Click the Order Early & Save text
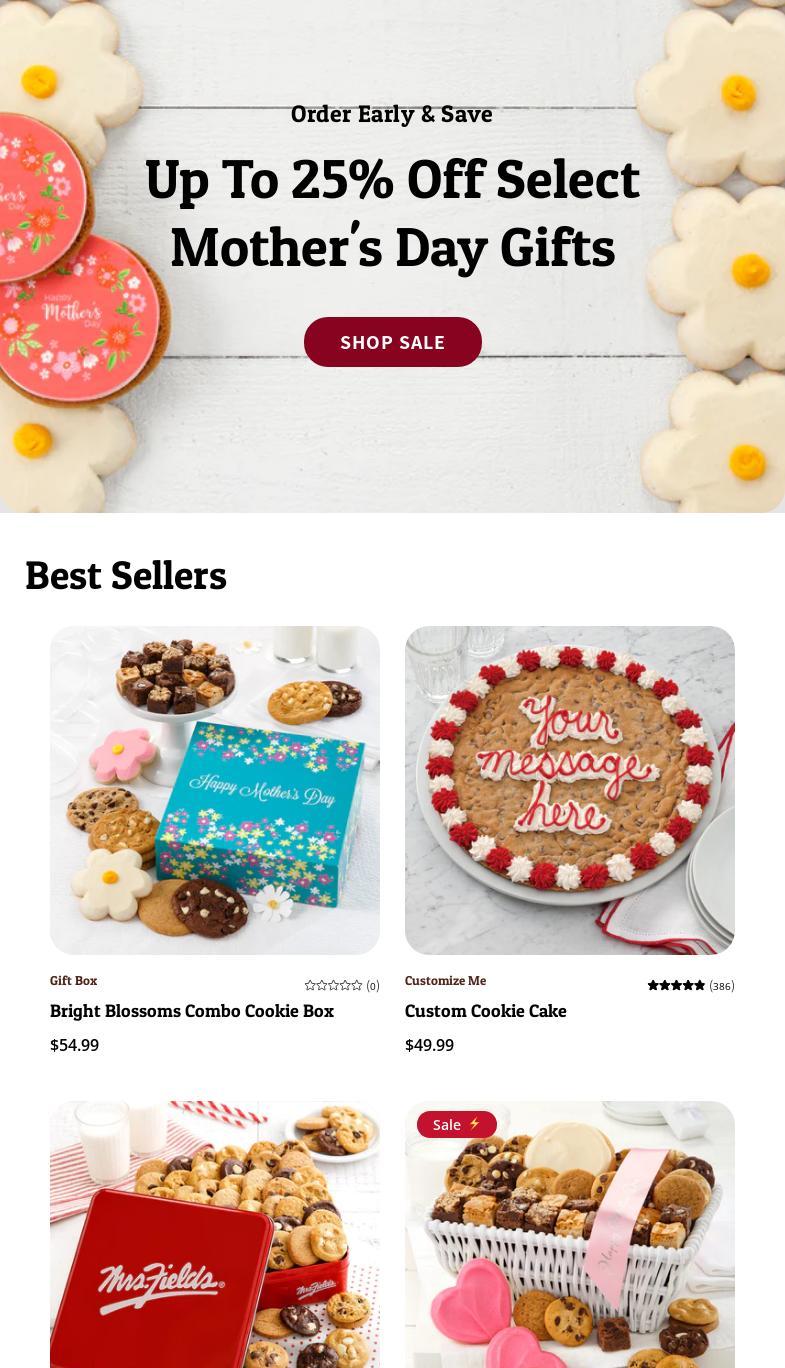The width and height of the screenshot is (785, 1368). [x=392, y=114]
